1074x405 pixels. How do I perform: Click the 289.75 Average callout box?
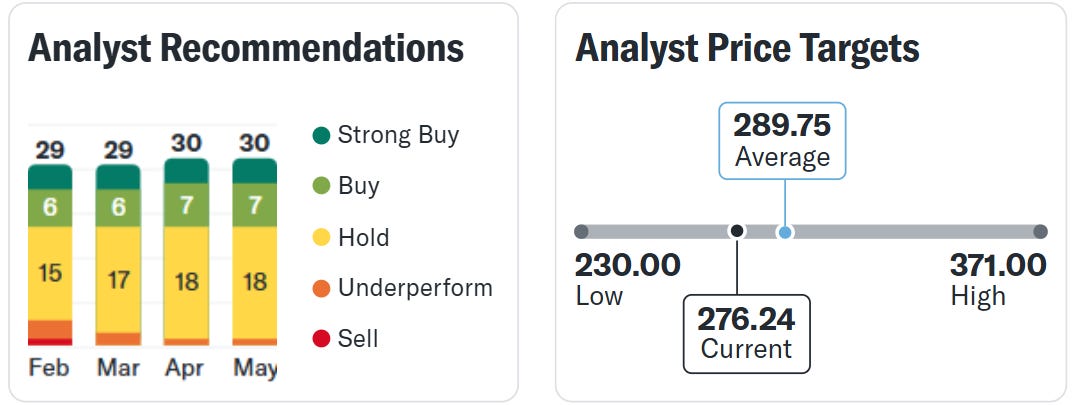point(782,141)
